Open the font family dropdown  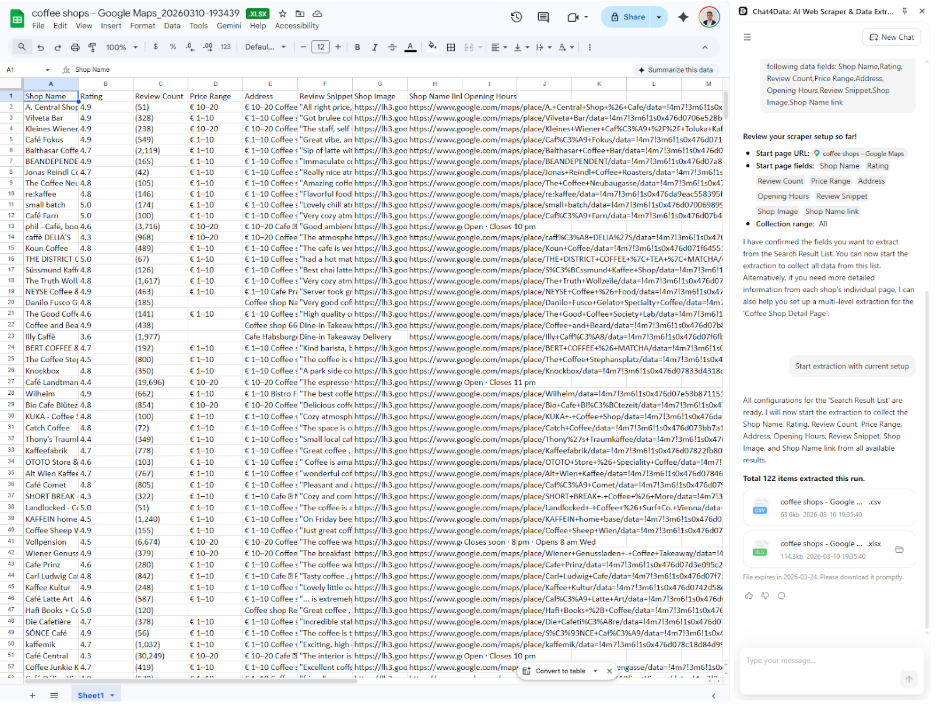pyautogui.click(x=265, y=47)
